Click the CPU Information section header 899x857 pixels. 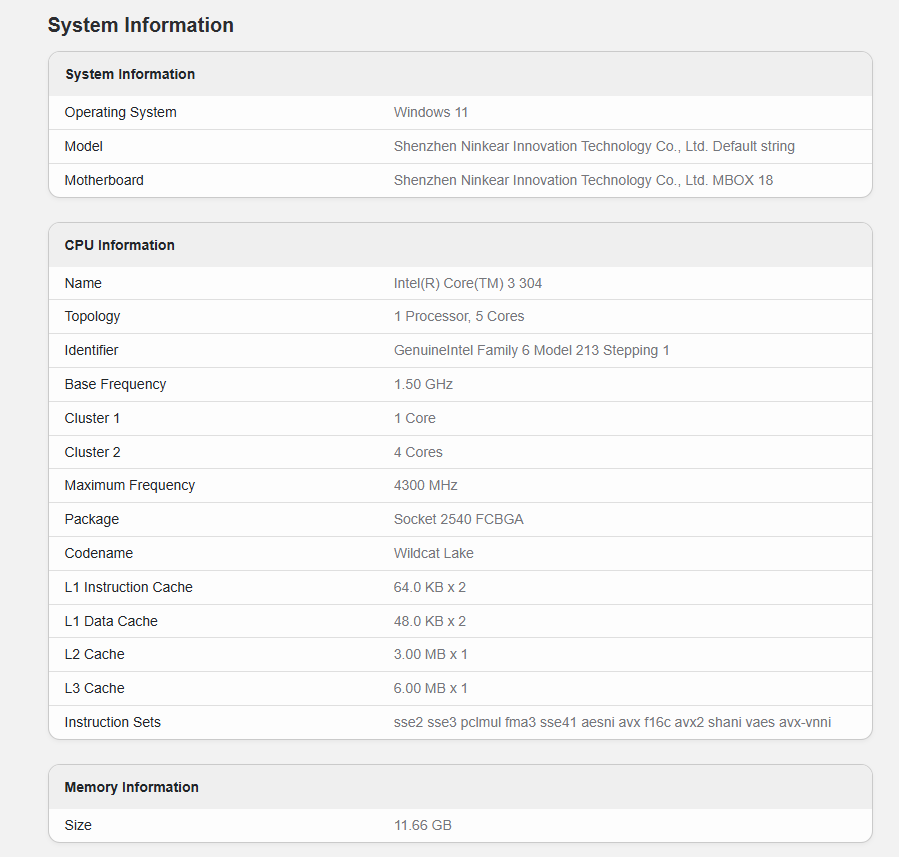(119, 245)
